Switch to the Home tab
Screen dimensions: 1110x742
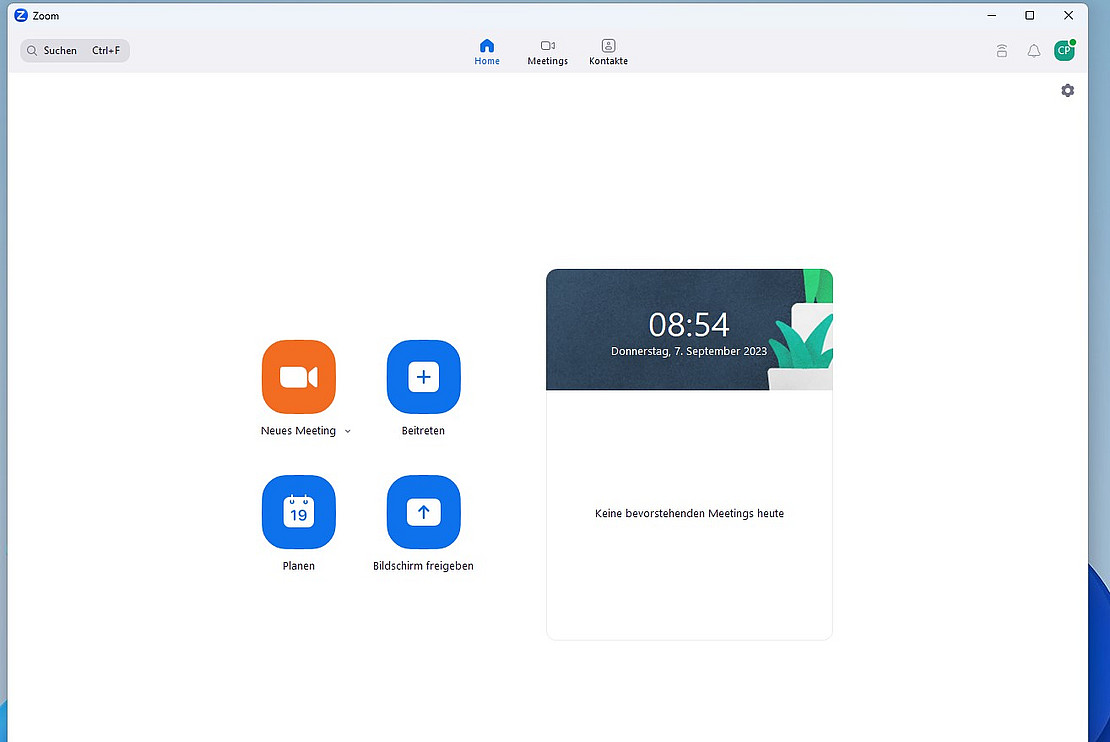(x=487, y=52)
